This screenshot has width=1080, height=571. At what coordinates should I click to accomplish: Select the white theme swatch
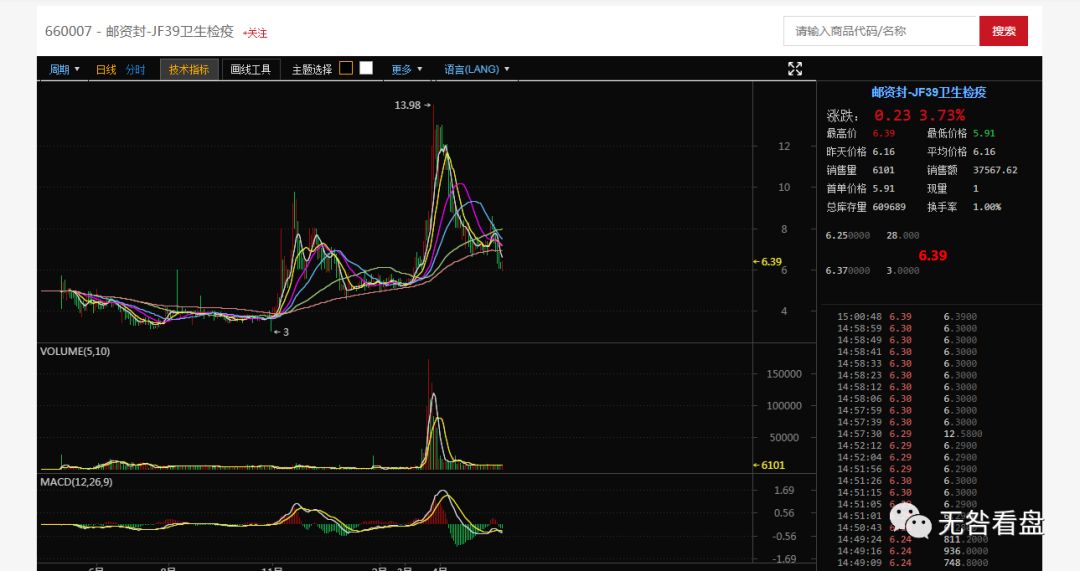coord(366,68)
